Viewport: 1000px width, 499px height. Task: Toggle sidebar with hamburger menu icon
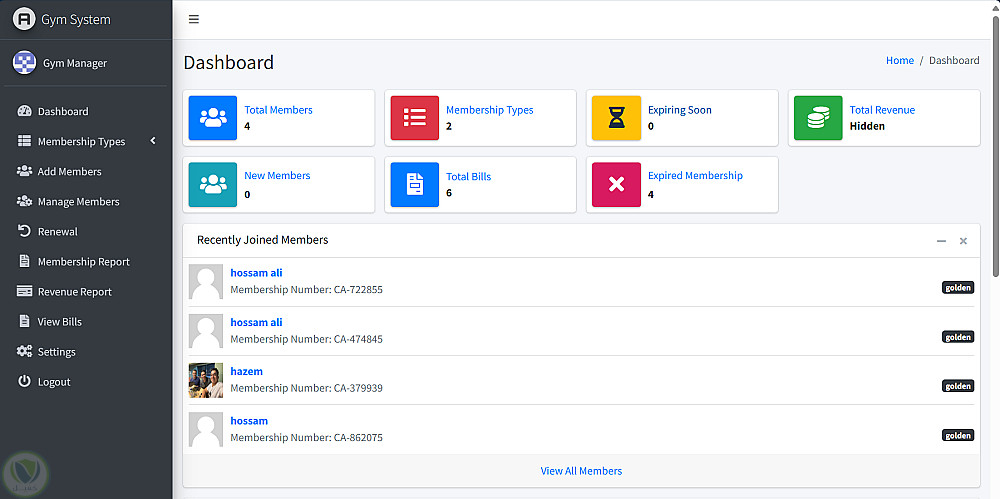coord(194,19)
